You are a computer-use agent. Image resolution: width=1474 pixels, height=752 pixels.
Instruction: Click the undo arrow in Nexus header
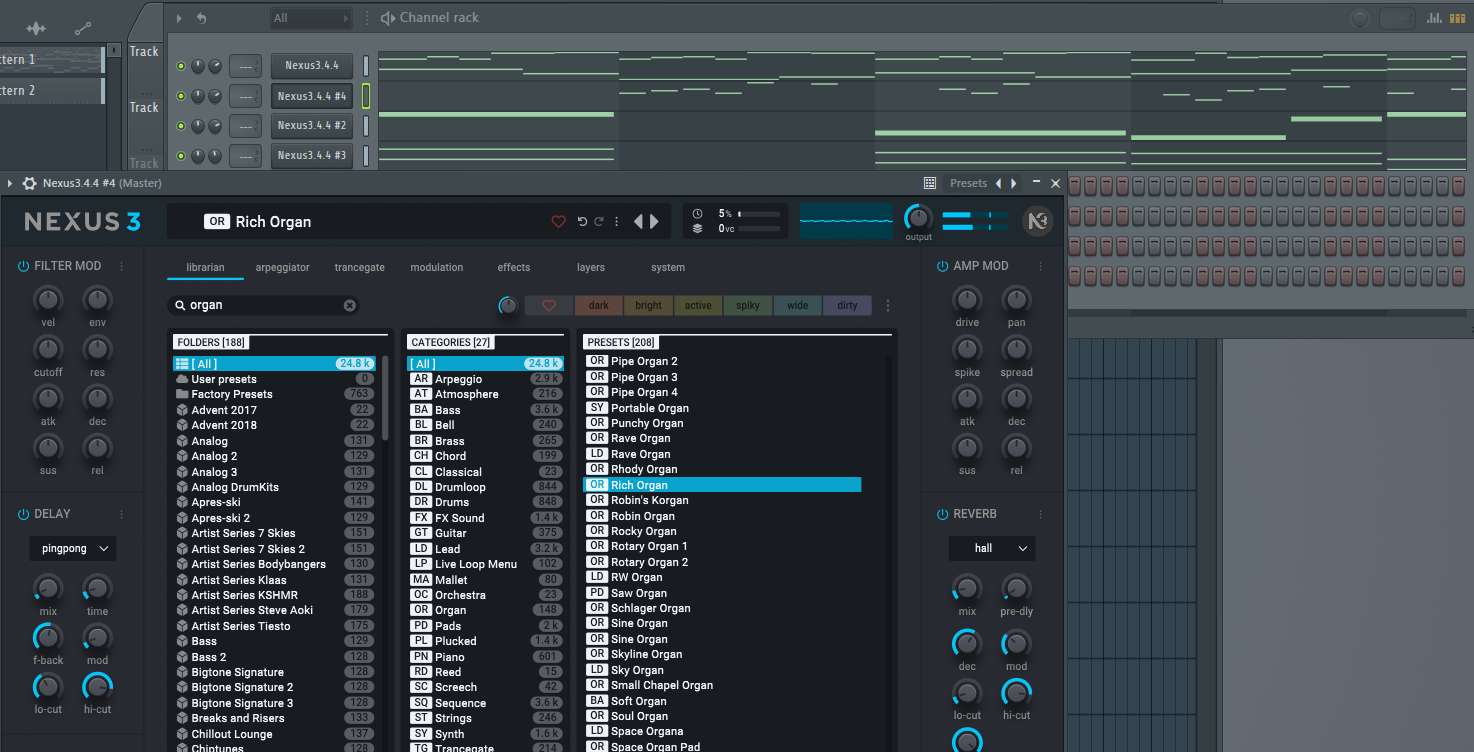click(582, 222)
